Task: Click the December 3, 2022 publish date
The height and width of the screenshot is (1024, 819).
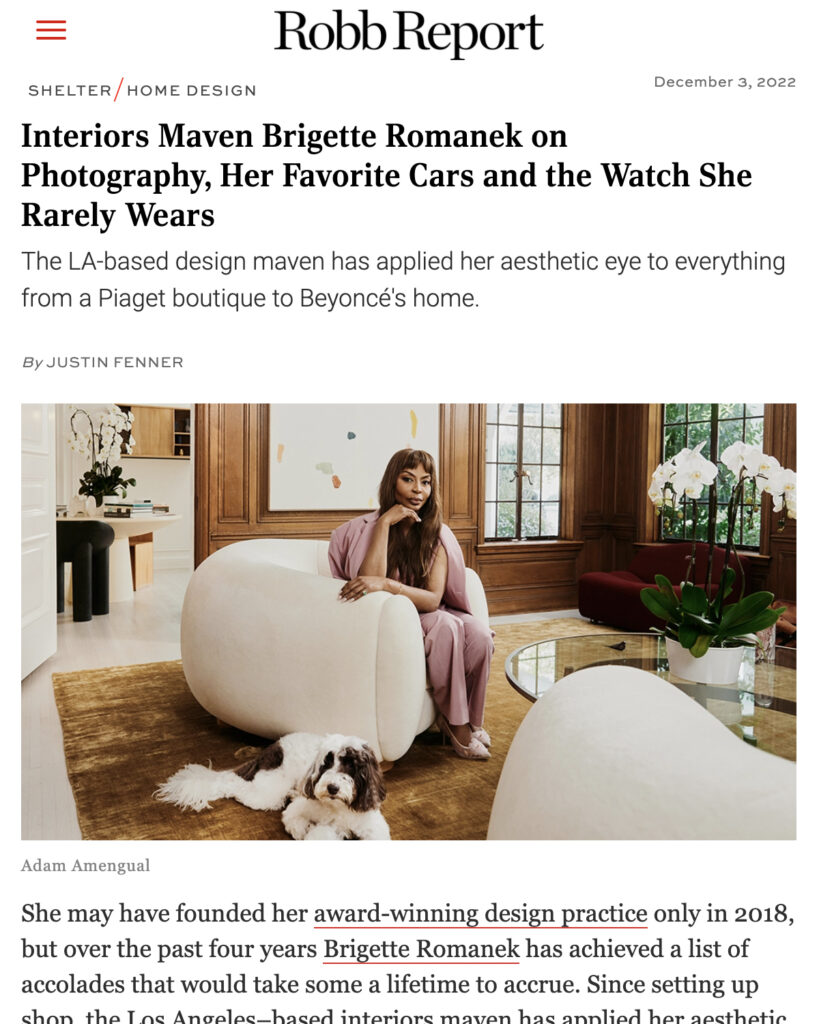Action: (725, 82)
